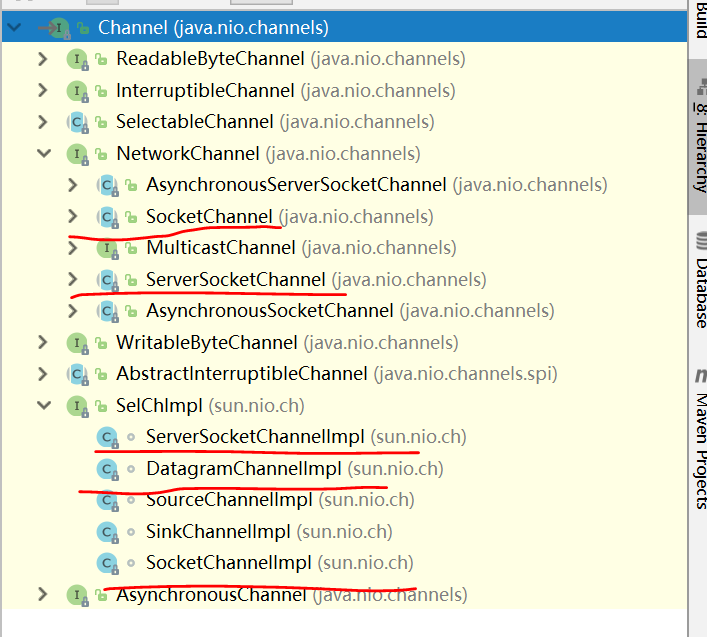Select the ServerSocketChannel (java.nio.channels) row
707x637 pixels.
point(344,280)
